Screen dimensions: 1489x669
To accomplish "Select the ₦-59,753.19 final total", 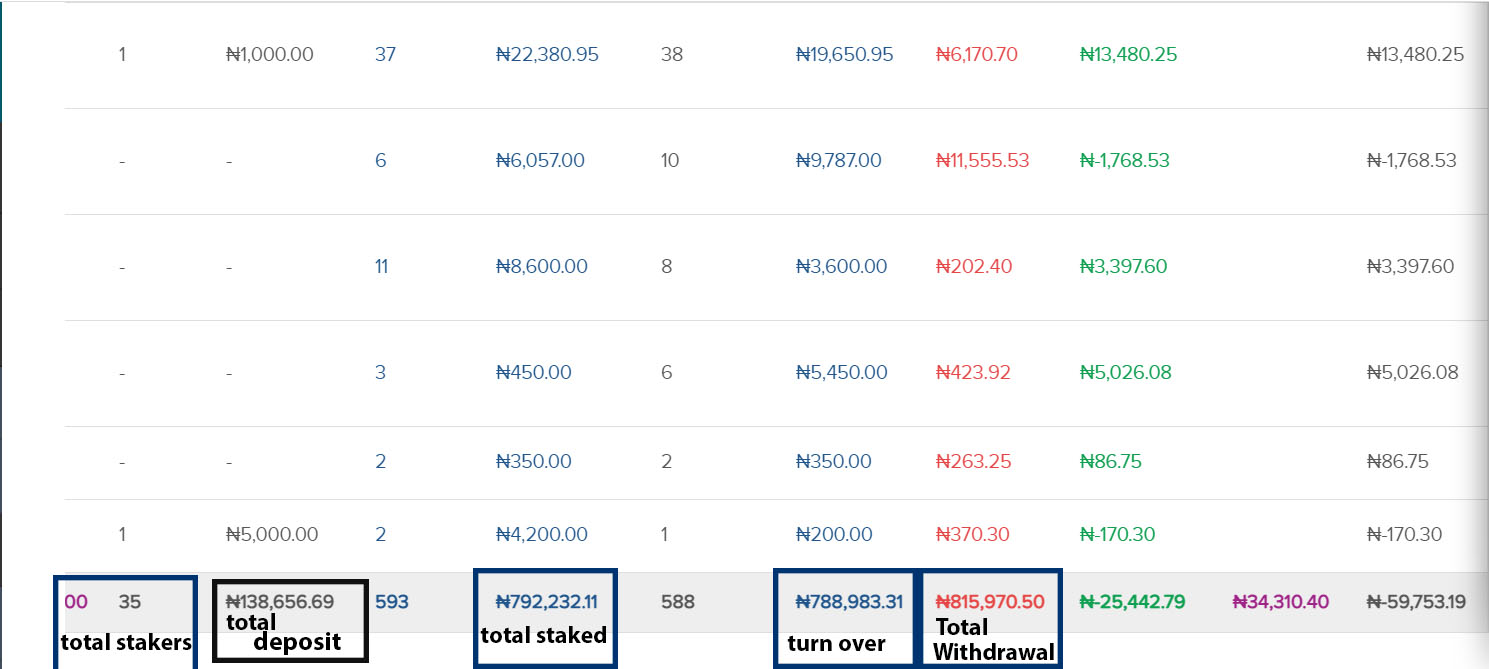I will [1416, 603].
